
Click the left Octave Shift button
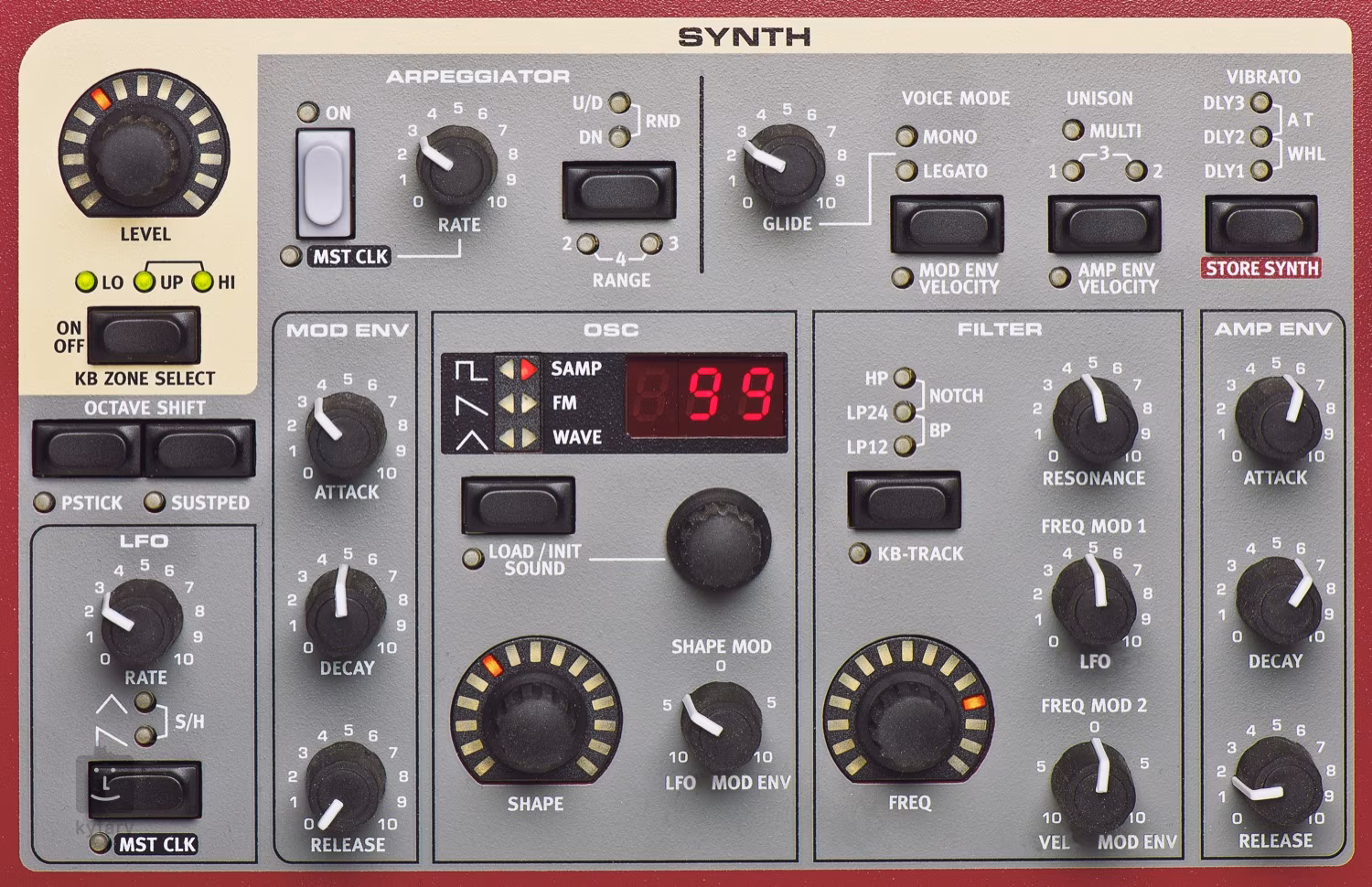click(87, 448)
